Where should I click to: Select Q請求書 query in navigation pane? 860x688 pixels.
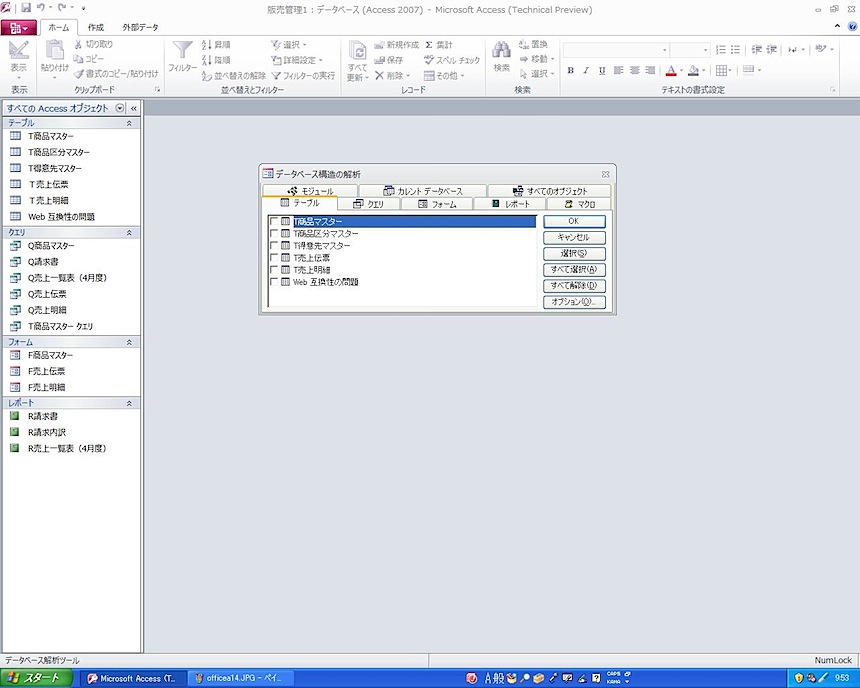pos(43,262)
